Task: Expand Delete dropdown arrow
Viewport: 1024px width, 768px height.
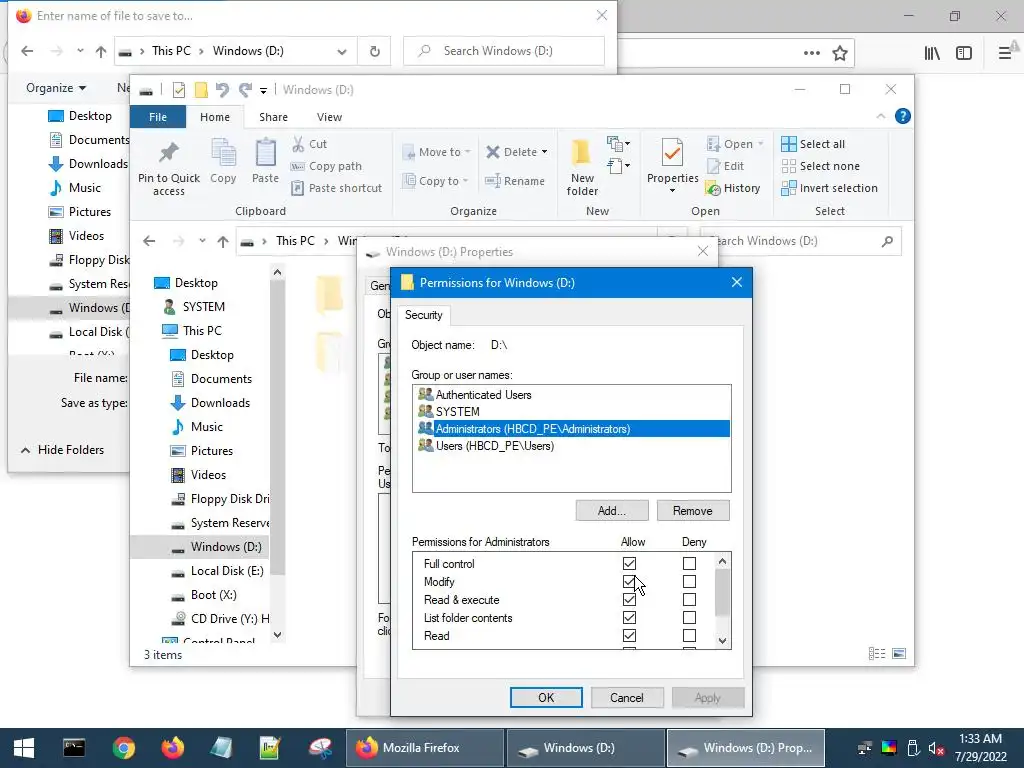Action: tap(544, 152)
